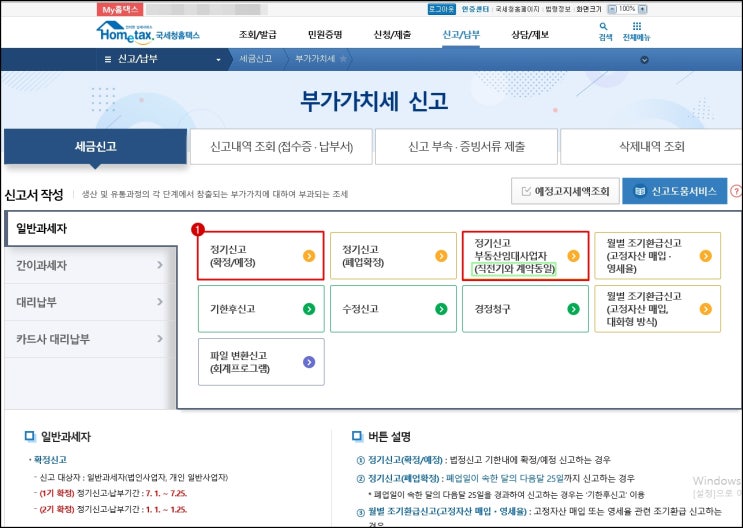Screen dimensions: 743x528
Task: Click hamburger icon beside 신고/납부
Action: click(x=108, y=59)
